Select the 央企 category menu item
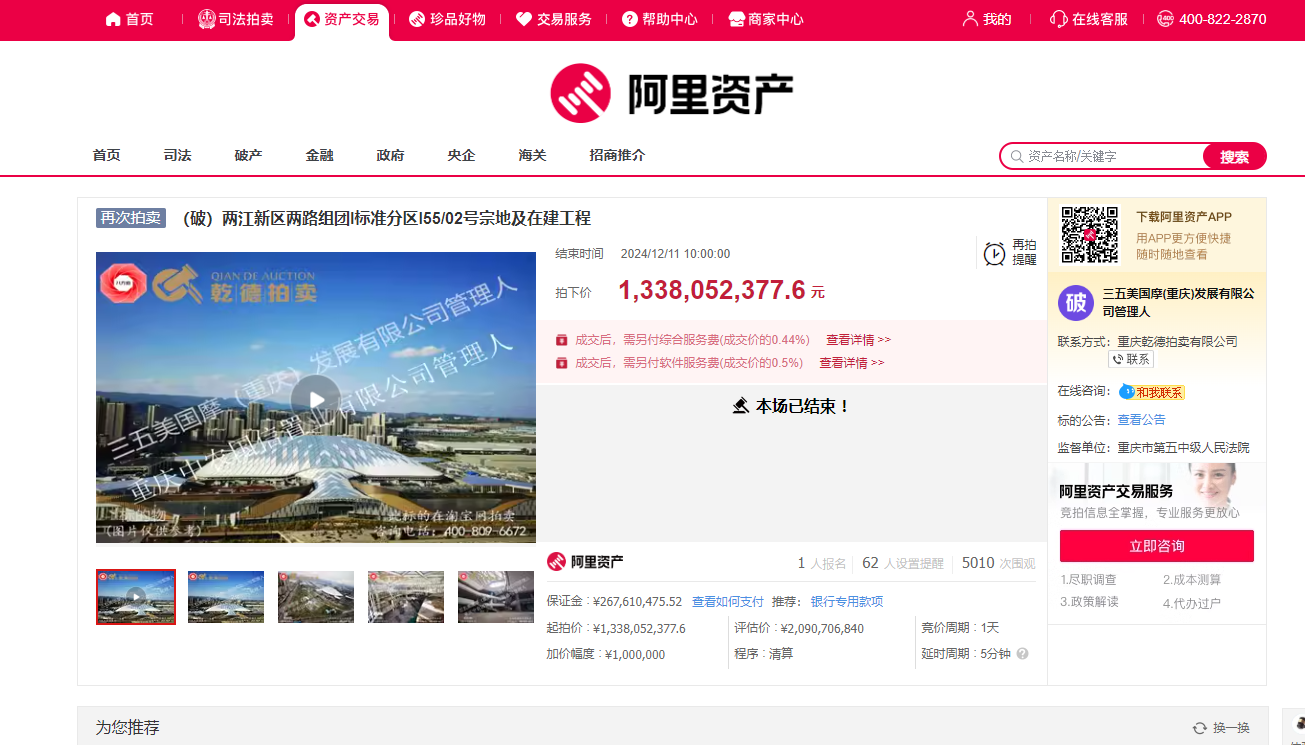The image size is (1305, 745). click(461, 155)
